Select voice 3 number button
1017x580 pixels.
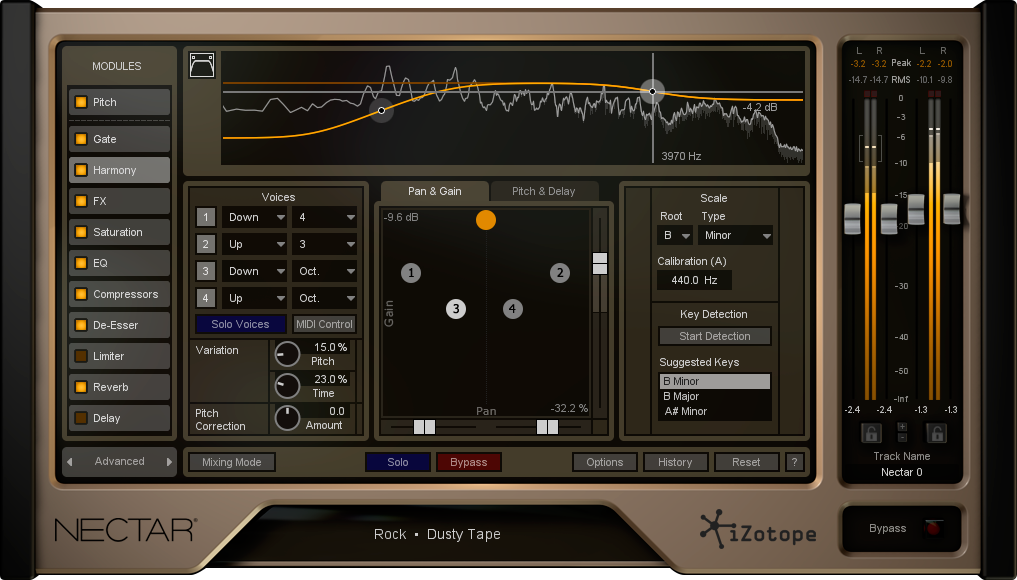coord(206,271)
